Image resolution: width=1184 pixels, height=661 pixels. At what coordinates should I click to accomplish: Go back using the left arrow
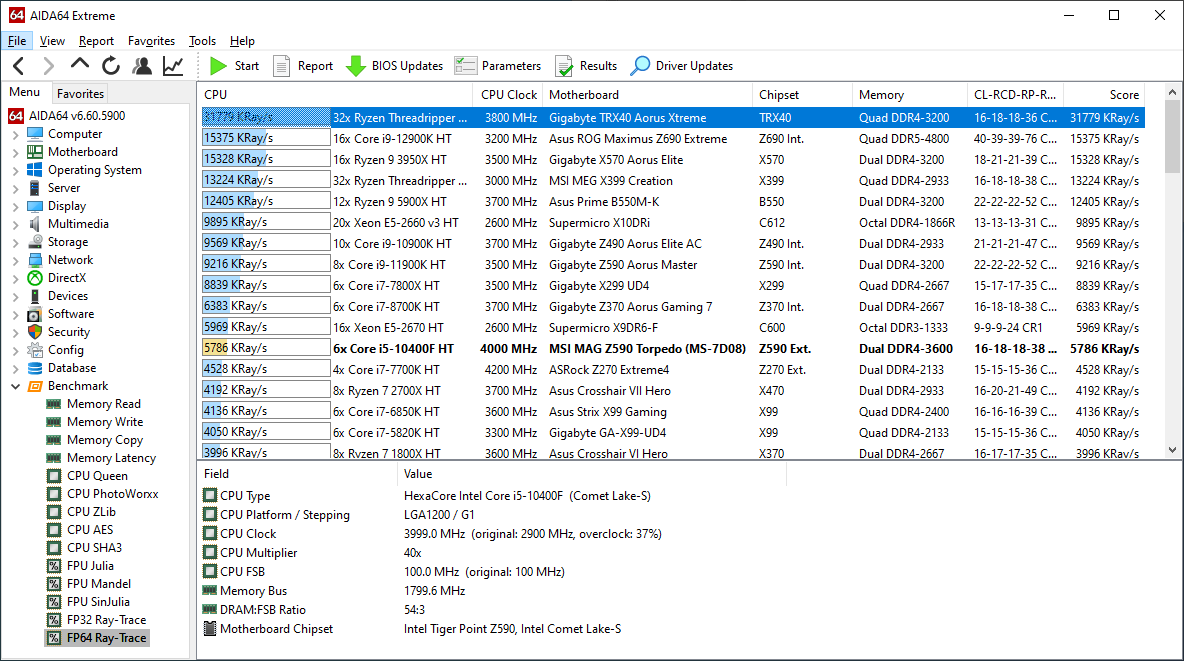click(x=19, y=66)
